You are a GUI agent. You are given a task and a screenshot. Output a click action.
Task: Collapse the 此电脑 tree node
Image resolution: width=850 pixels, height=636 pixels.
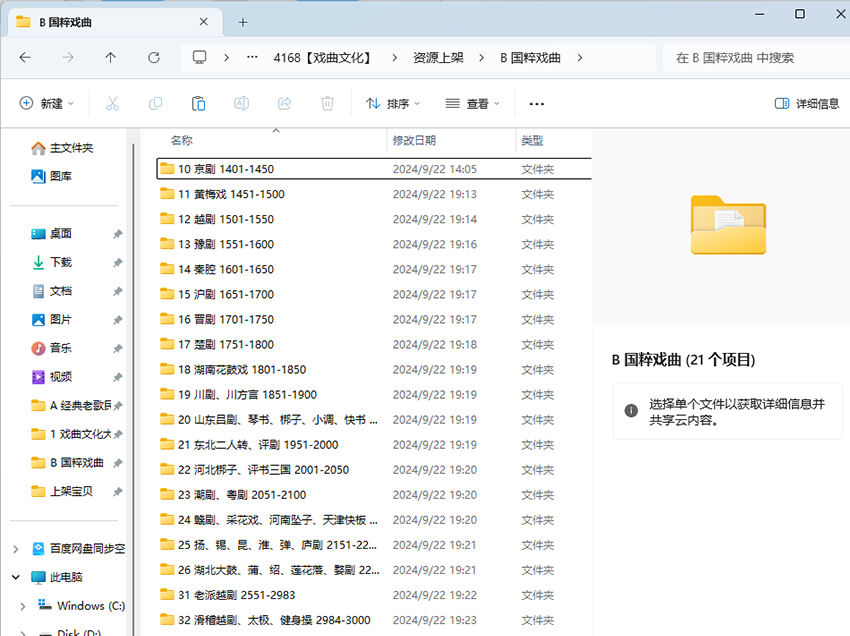tap(16, 577)
